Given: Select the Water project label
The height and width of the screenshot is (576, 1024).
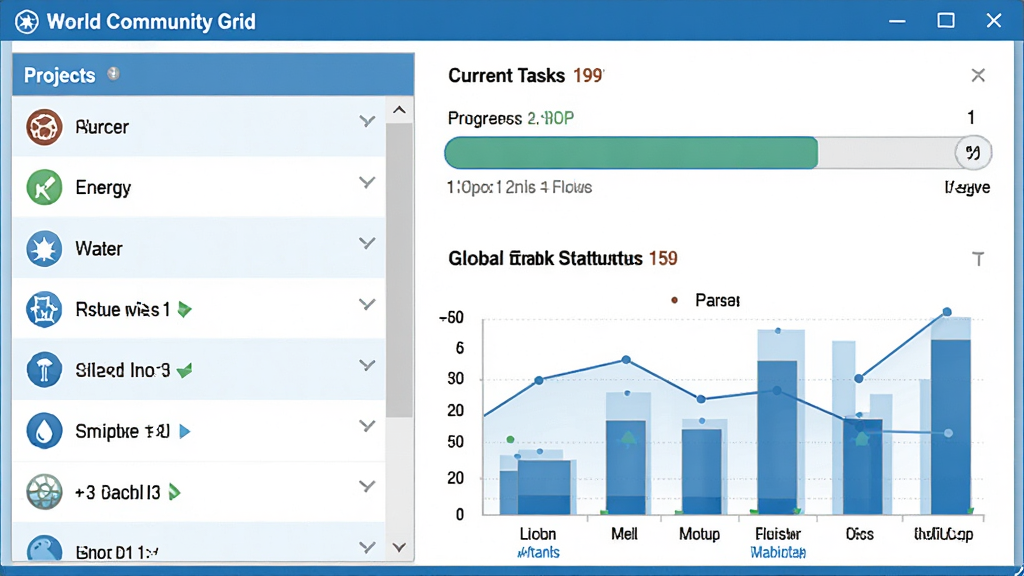Looking at the screenshot, I should click(x=99, y=249).
